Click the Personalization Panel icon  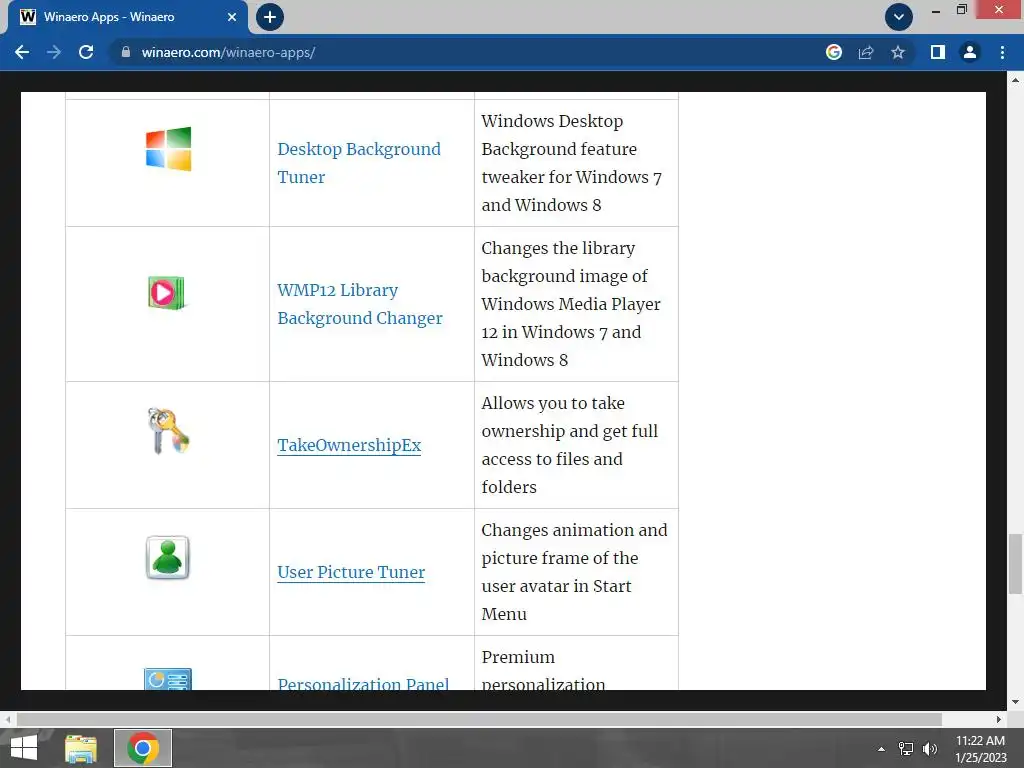[168, 679]
